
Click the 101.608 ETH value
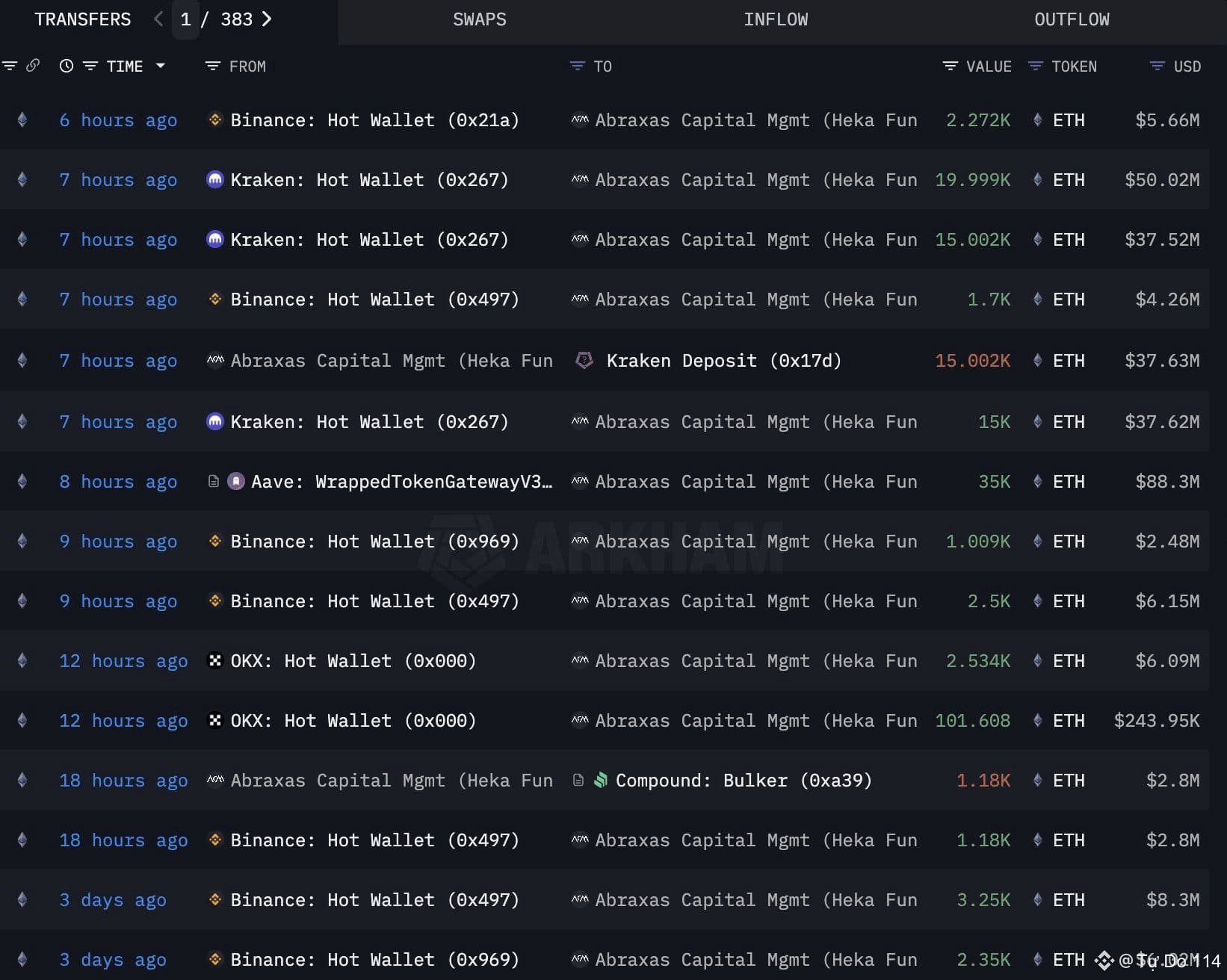(x=973, y=721)
